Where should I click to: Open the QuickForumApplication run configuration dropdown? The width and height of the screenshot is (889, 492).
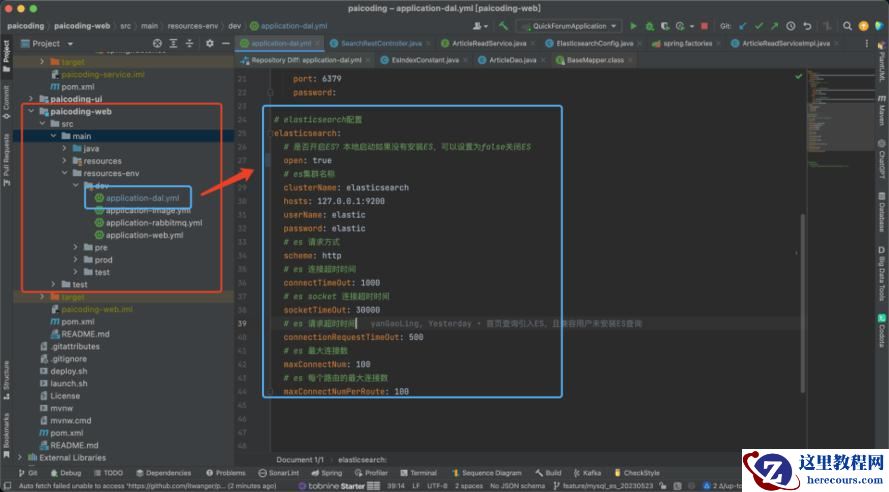pyautogui.click(x=568, y=26)
